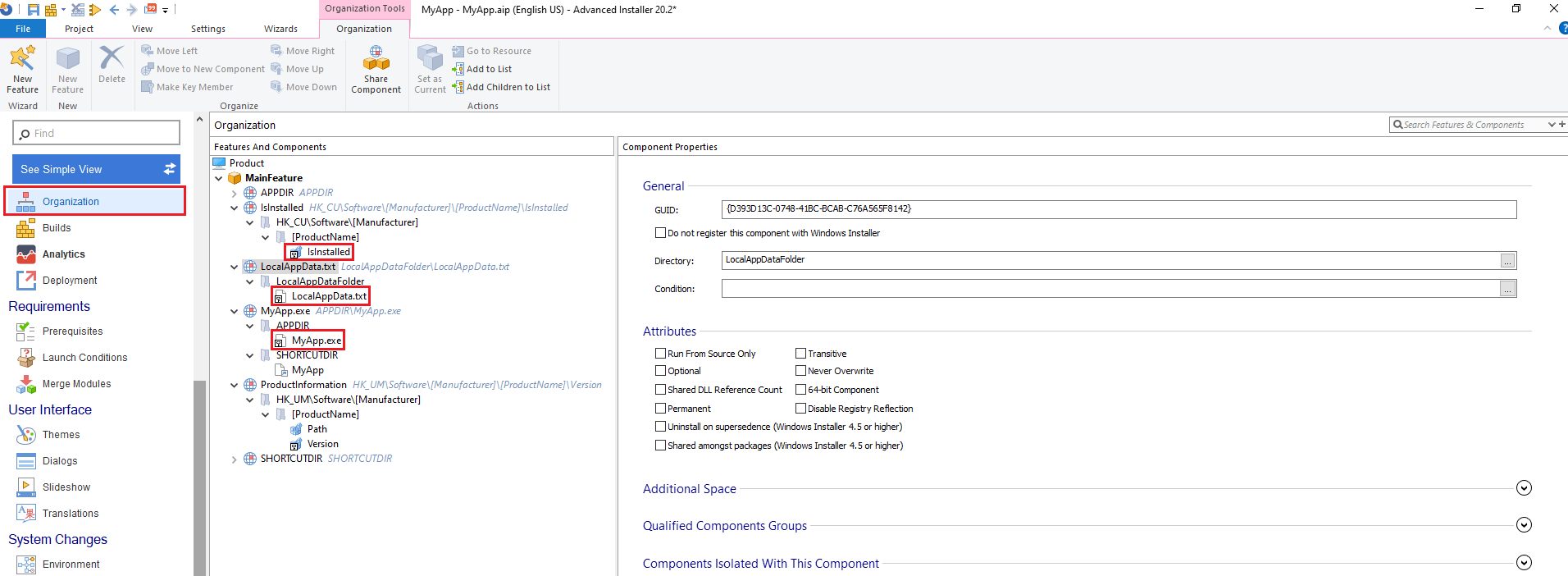Expand the APPDIR component node
1568x576 pixels.
click(x=235, y=193)
